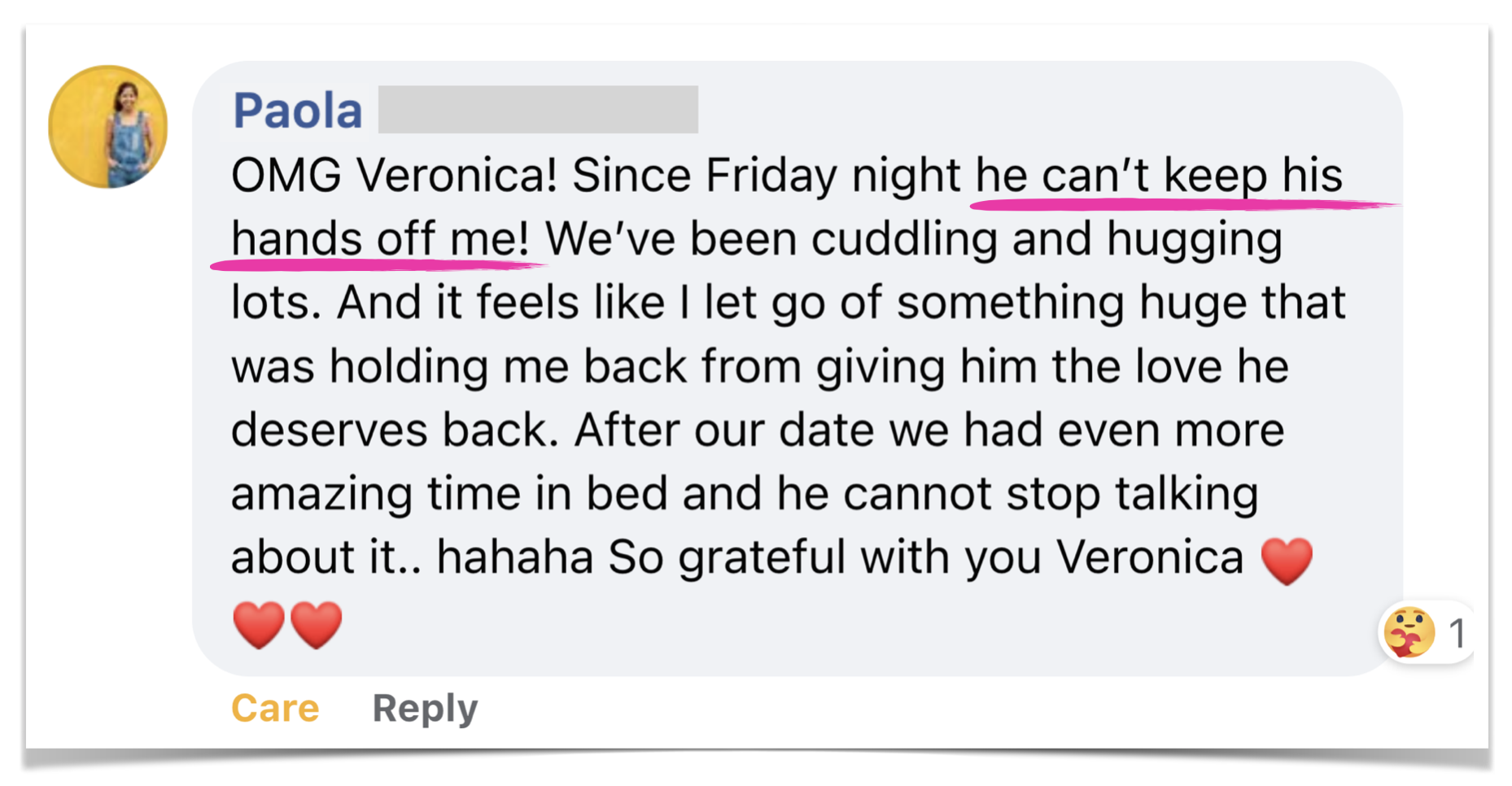Open Paola's round profile picture
The width and height of the screenshot is (1512, 786).
click(x=108, y=127)
